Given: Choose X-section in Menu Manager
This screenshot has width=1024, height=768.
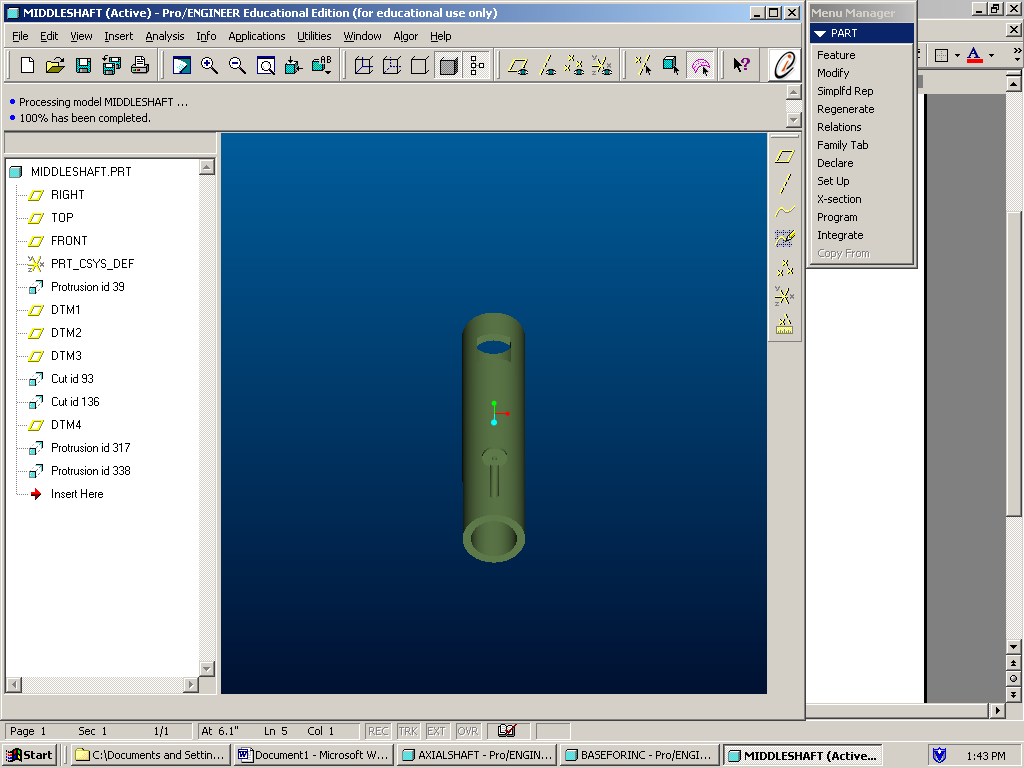Looking at the screenshot, I should 839,199.
